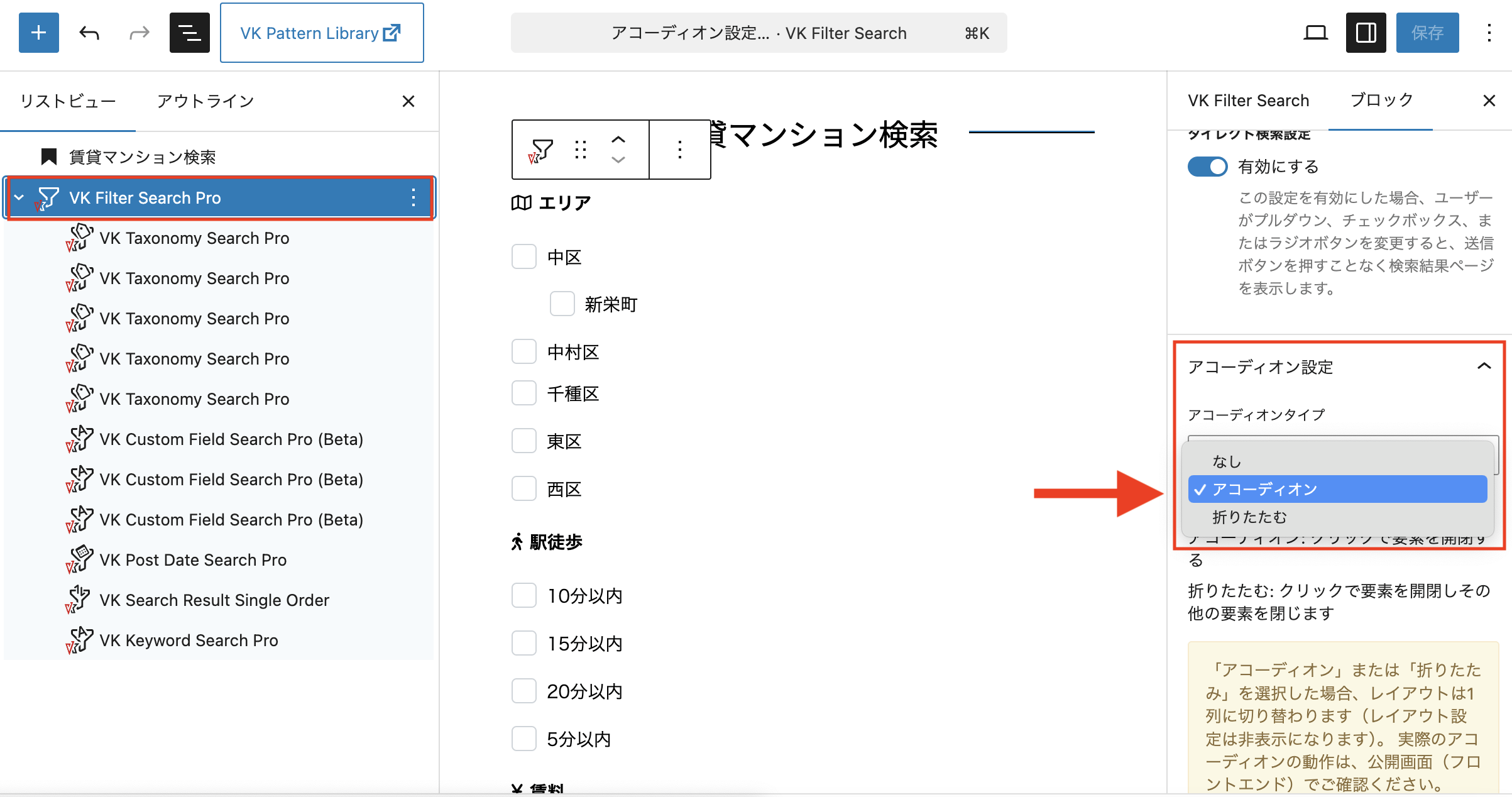Check the 5分以内 checkbox

(524, 739)
